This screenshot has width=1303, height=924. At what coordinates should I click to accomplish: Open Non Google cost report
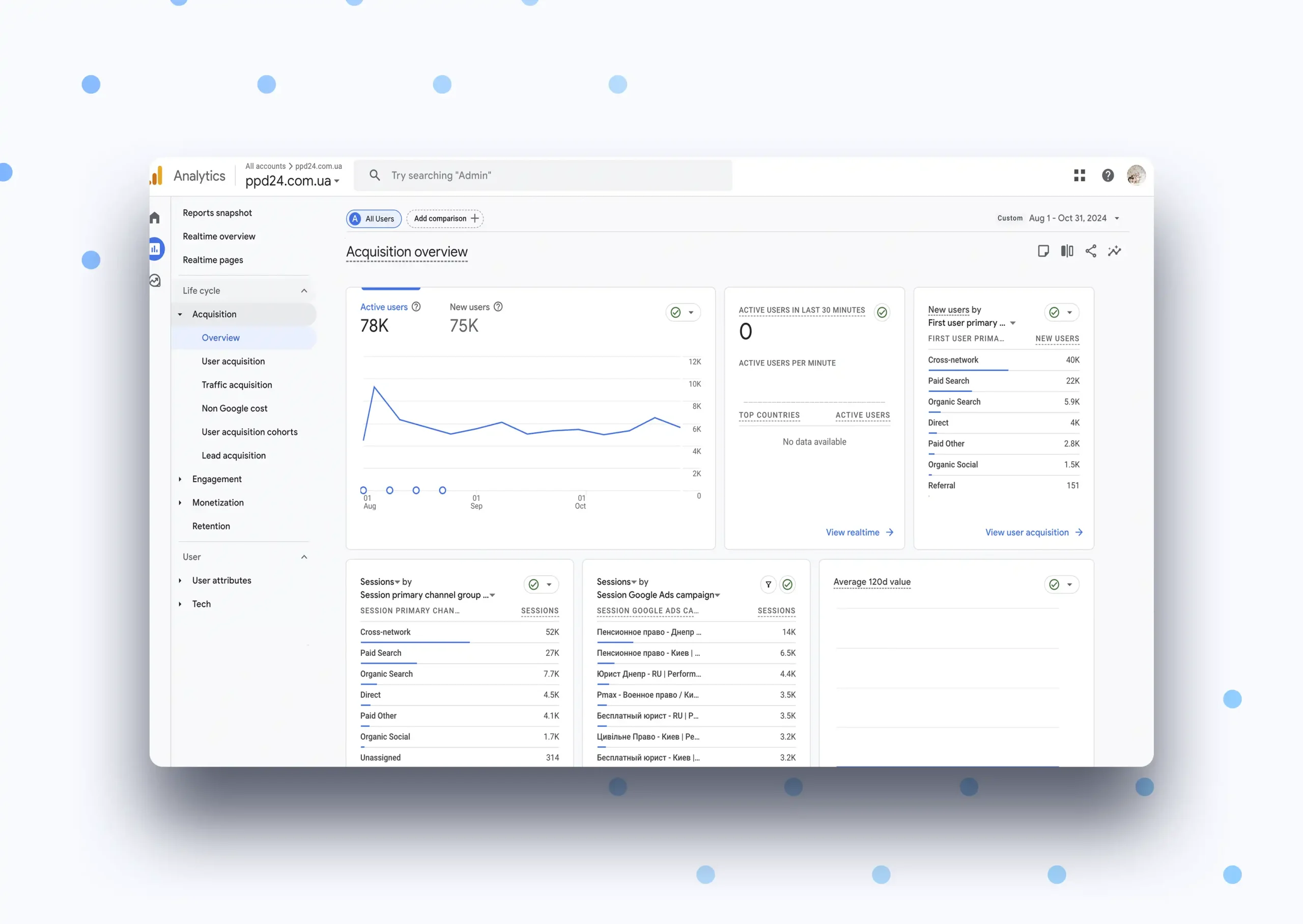[234, 408]
